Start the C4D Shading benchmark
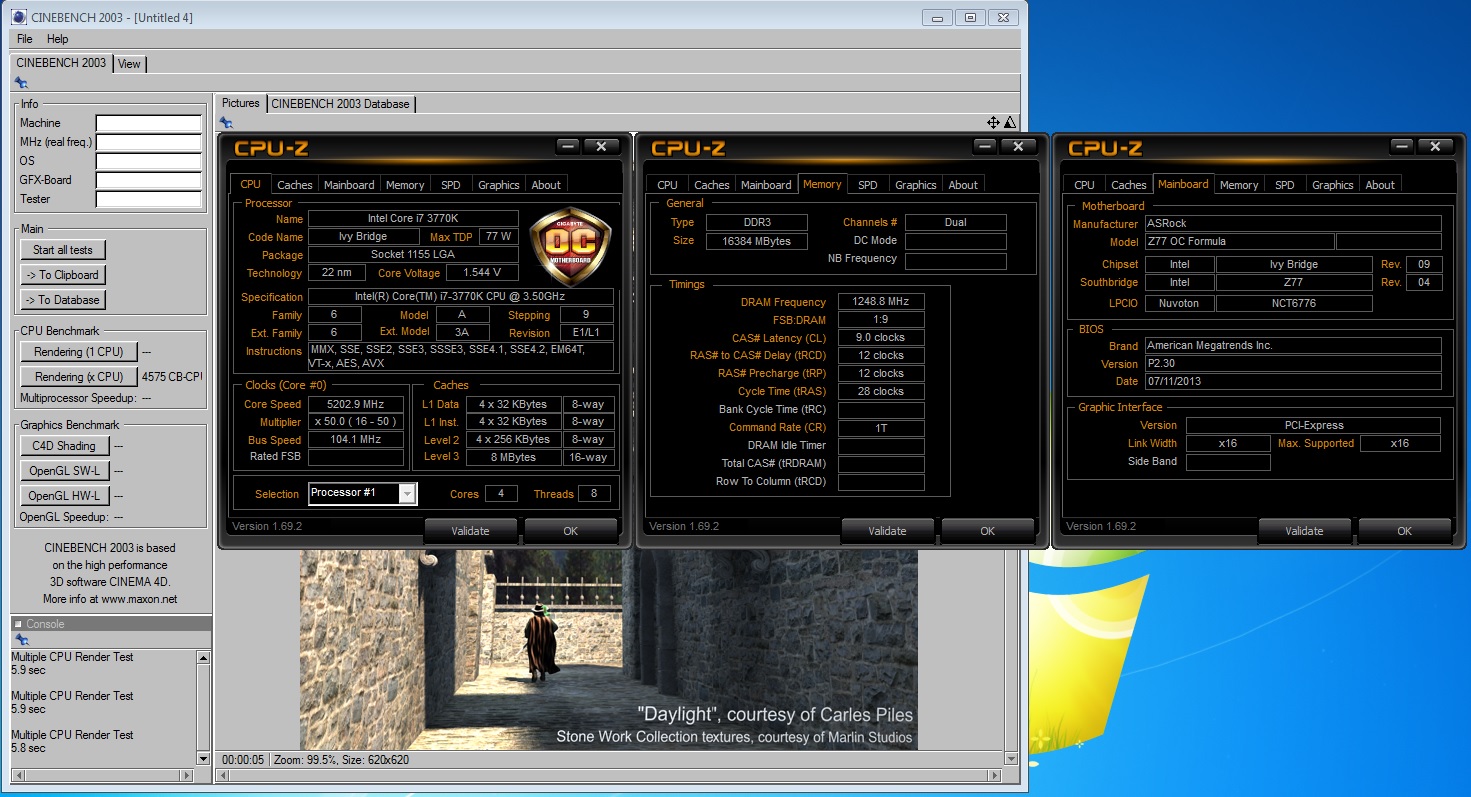 [64, 446]
